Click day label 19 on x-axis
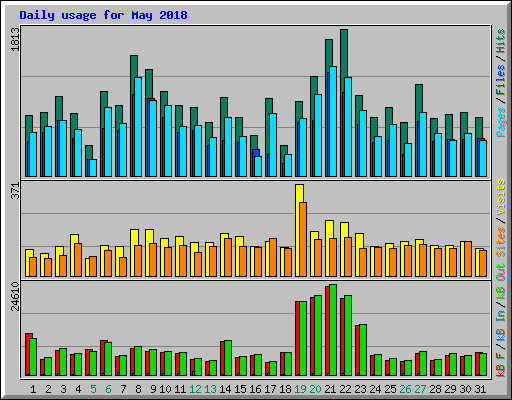The width and height of the screenshot is (512, 400). (300, 389)
